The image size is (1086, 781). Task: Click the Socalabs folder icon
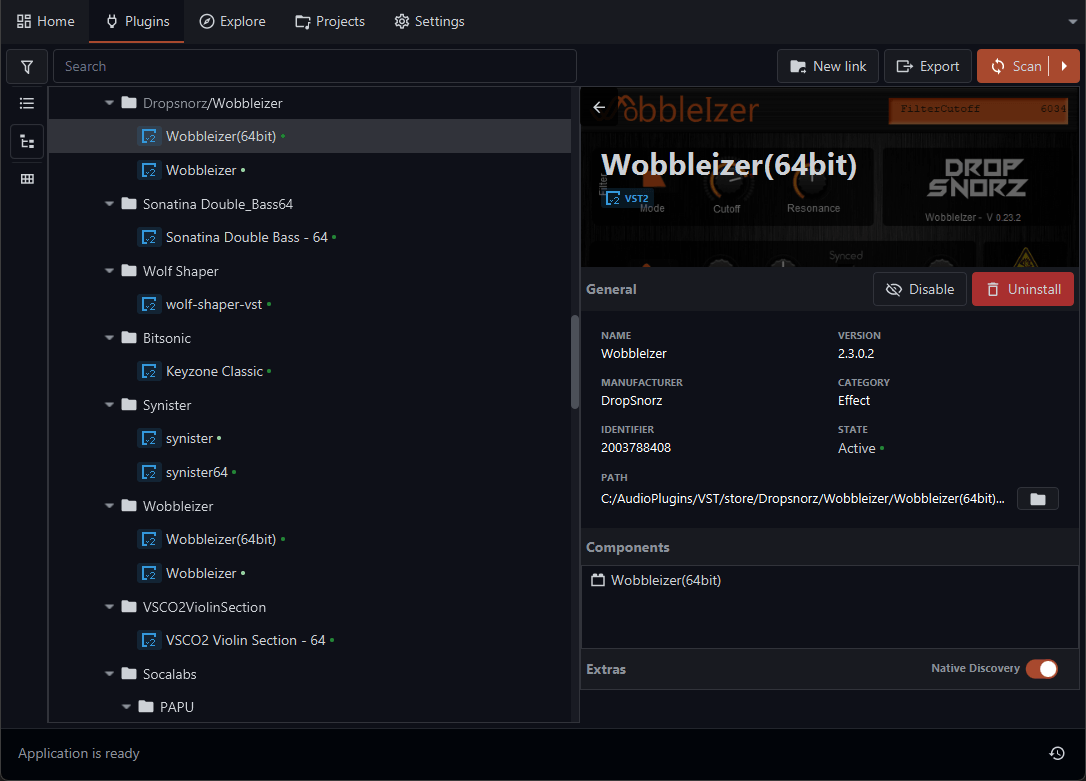click(129, 673)
